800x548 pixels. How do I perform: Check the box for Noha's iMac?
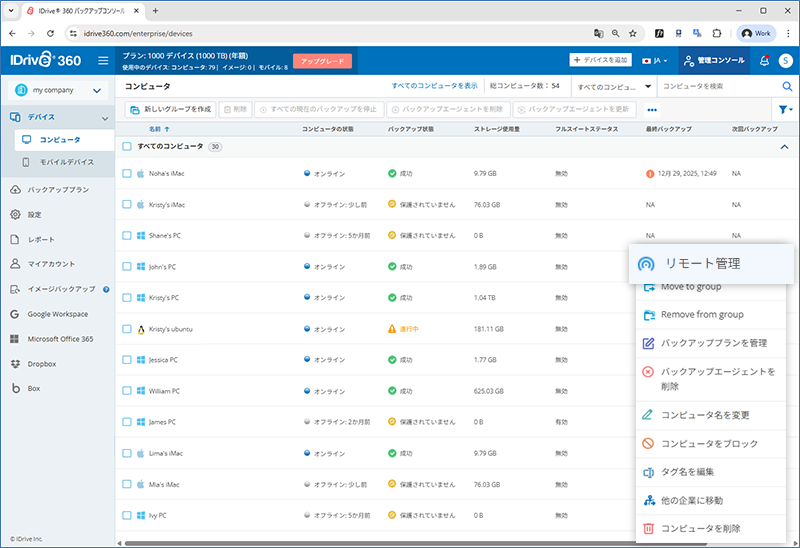pos(127,174)
